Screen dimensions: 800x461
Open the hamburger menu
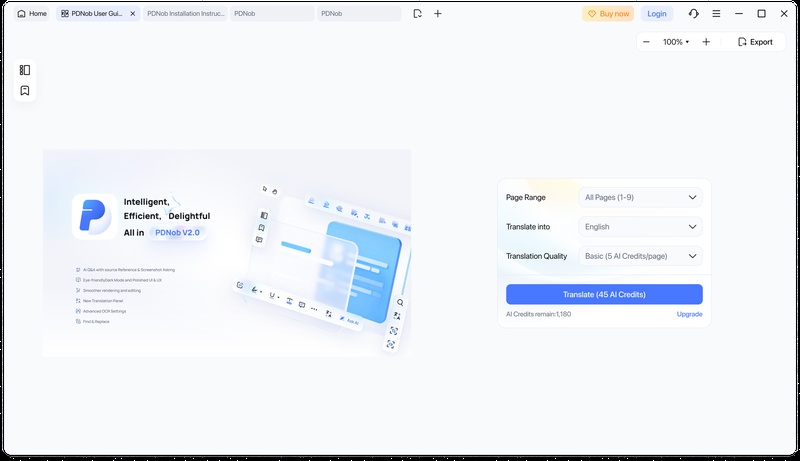click(x=716, y=14)
